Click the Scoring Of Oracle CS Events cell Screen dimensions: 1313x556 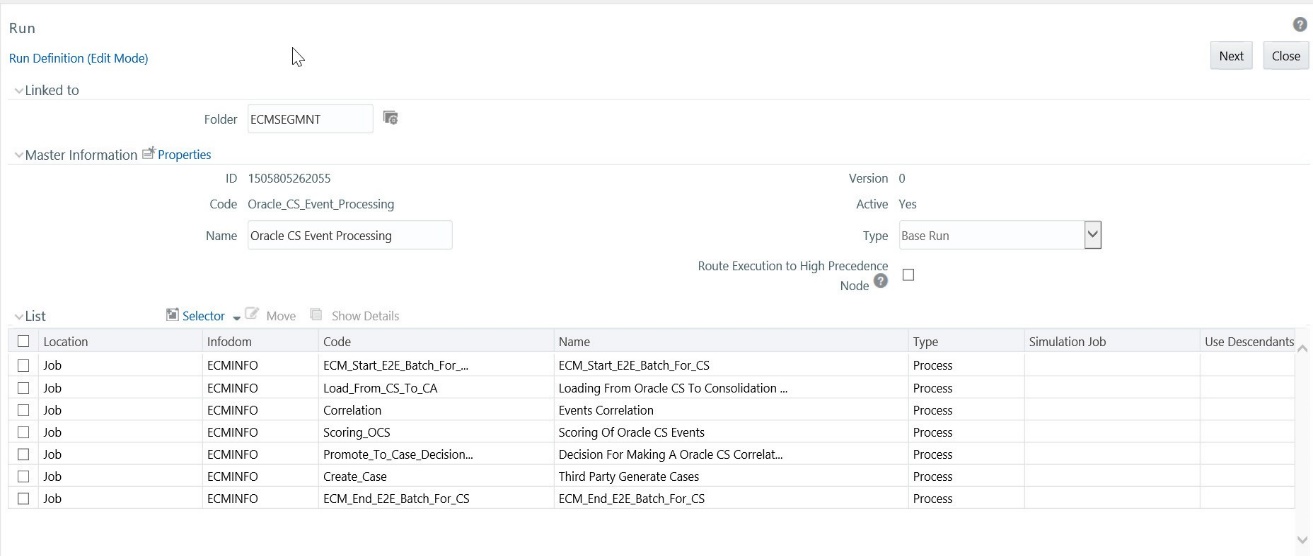tap(731, 432)
